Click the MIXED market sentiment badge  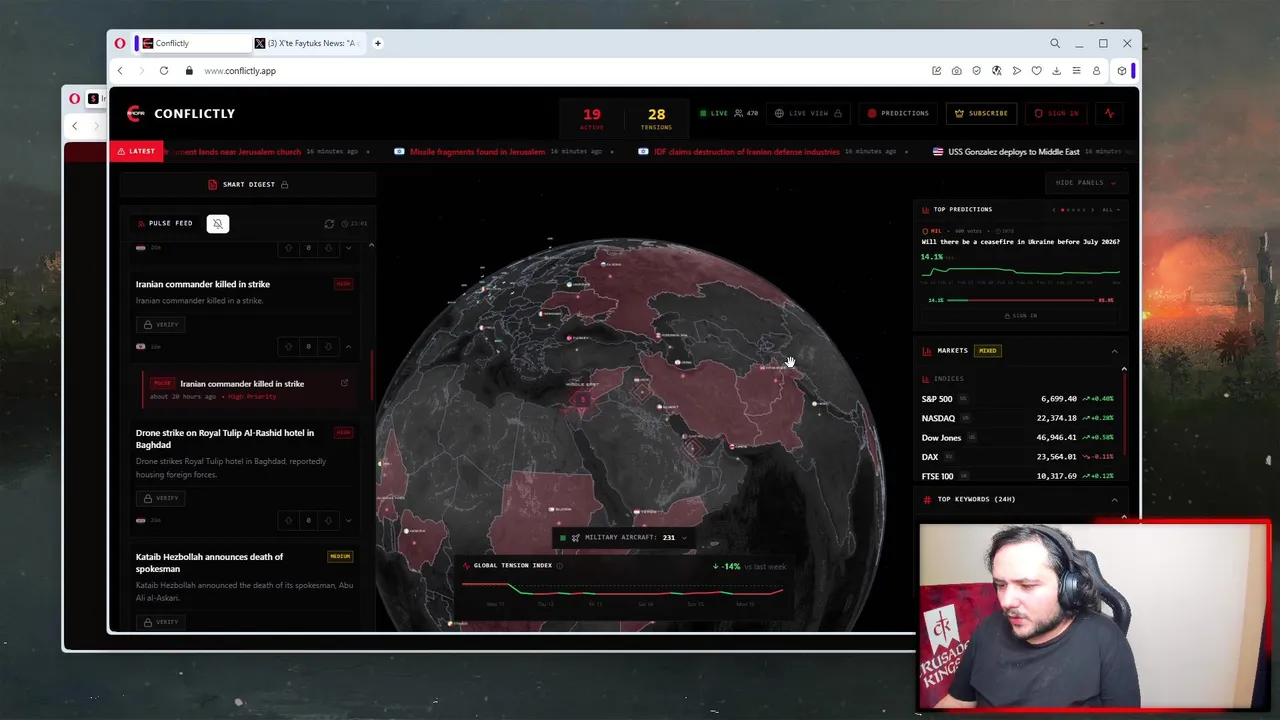point(988,351)
